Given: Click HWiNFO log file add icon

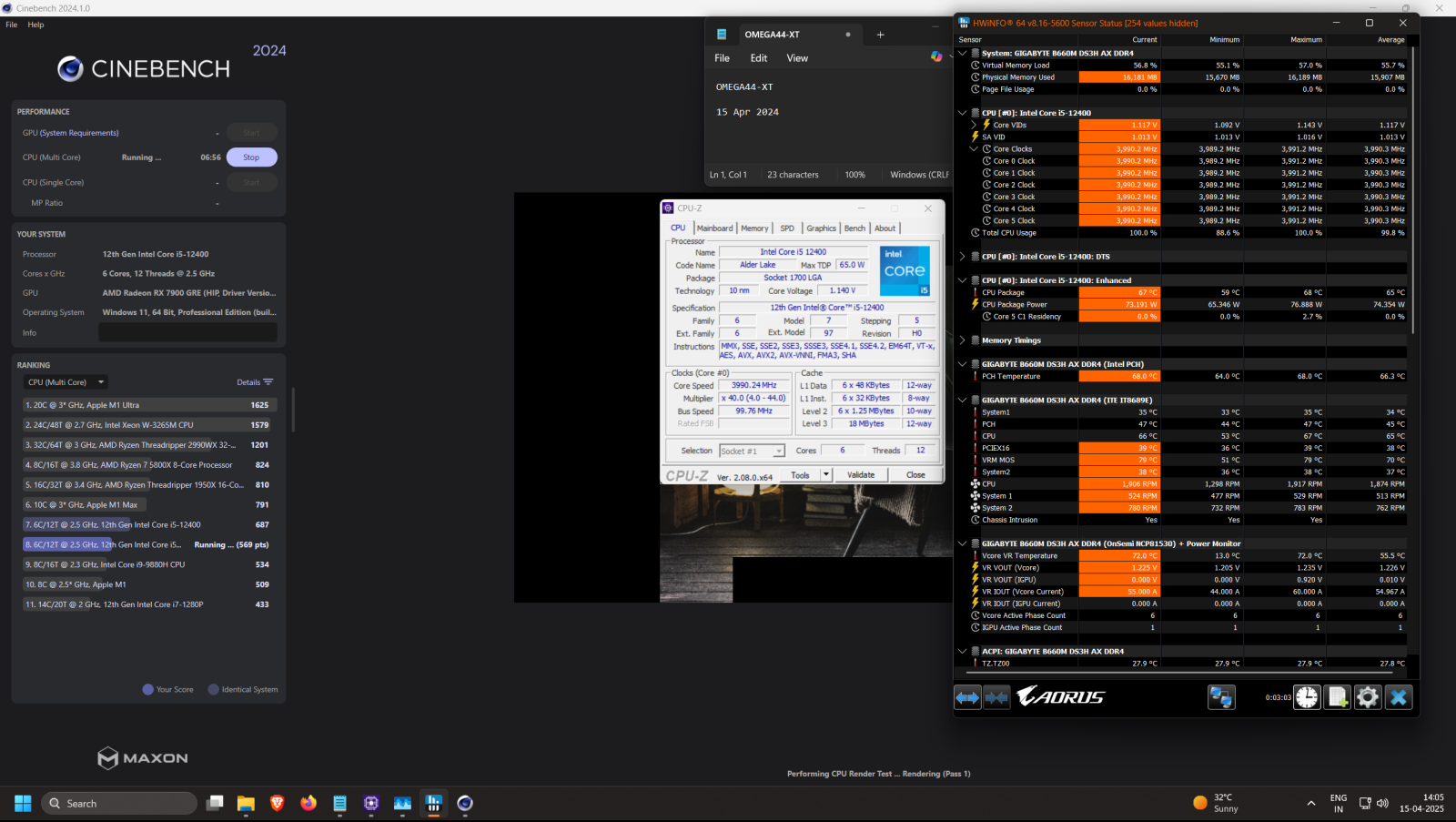Looking at the screenshot, I should [x=1338, y=697].
